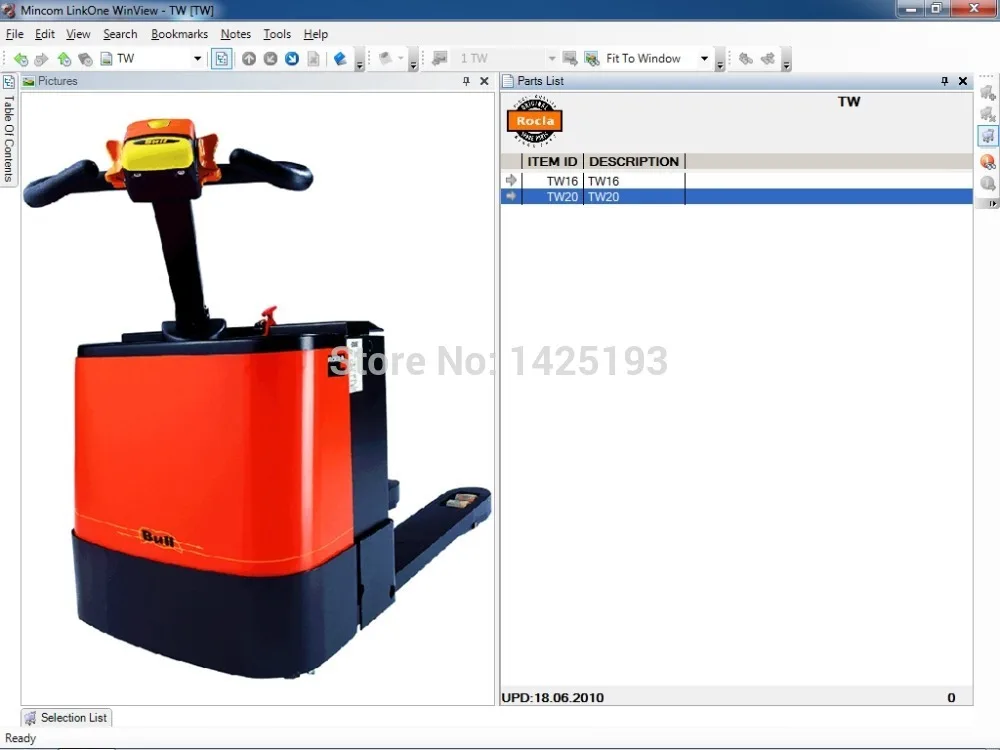Screen dimensions: 1000x750
Task: Click the blue down-right arrow circle icon
Action: 292,59
